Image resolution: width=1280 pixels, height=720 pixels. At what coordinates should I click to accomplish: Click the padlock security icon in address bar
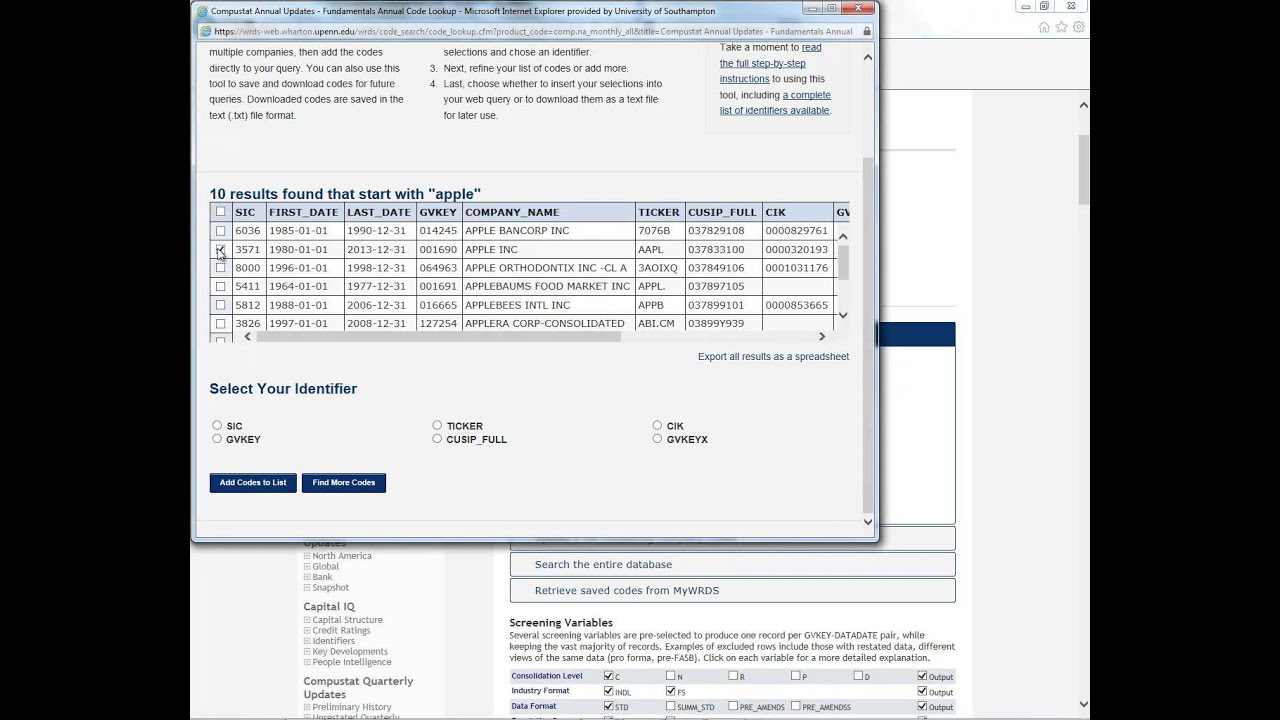point(867,31)
